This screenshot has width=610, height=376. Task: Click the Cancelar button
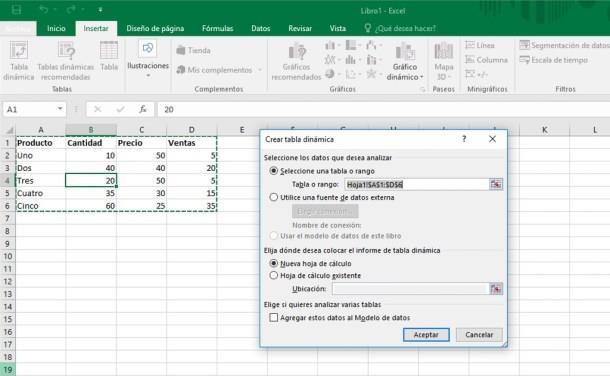pyautogui.click(x=479, y=334)
